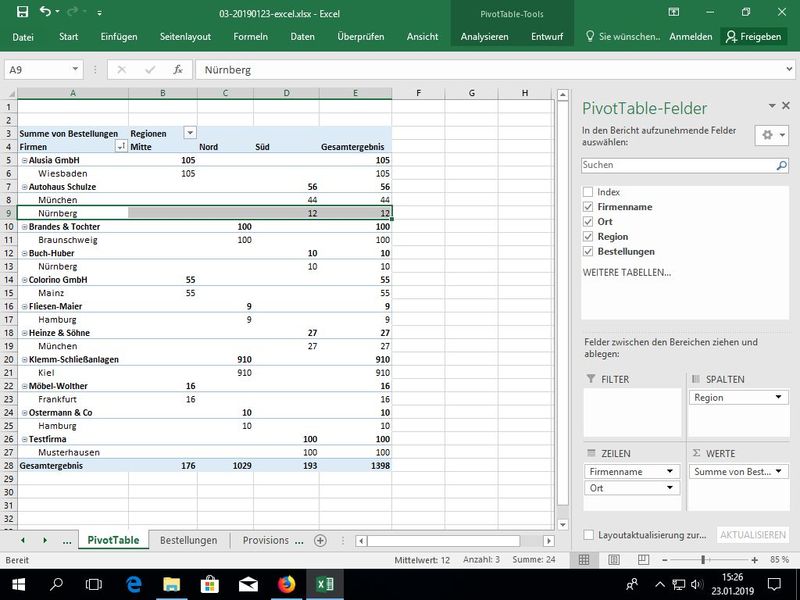
Task: Switch to Page Break Preview
Action: pos(643,560)
